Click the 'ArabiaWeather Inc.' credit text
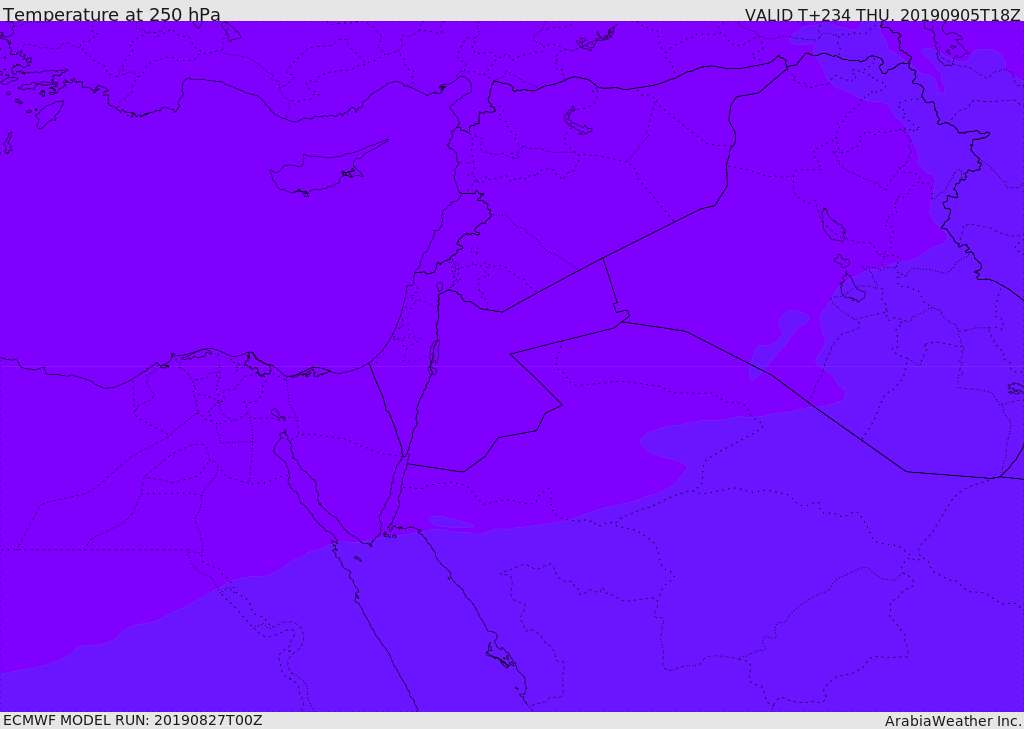This screenshot has width=1024, height=729. (x=952, y=721)
